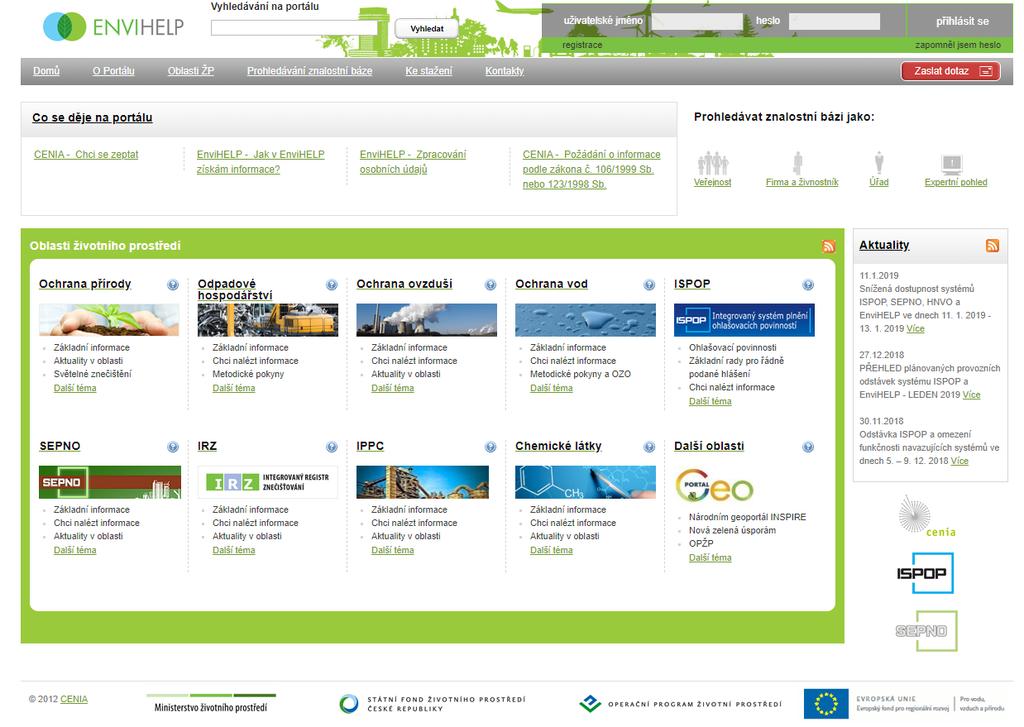Click the EnviHELP logo
The image size is (1024, 727).
(114, 27)
